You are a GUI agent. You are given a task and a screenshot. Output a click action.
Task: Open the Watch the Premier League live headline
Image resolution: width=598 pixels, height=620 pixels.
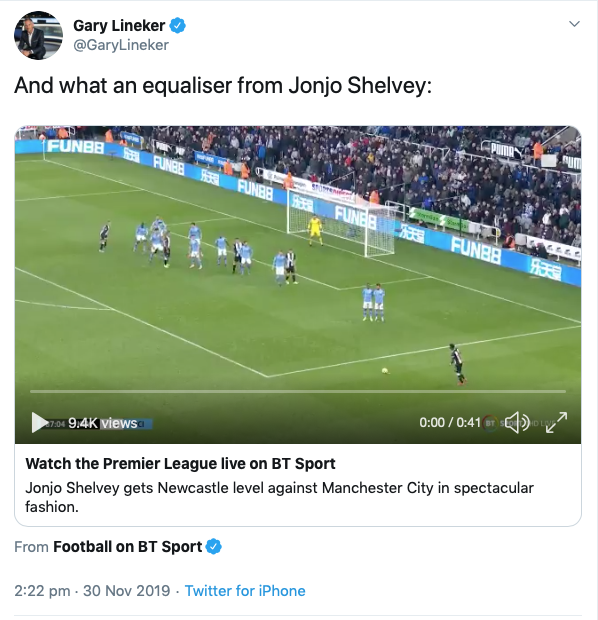[180, 463]
